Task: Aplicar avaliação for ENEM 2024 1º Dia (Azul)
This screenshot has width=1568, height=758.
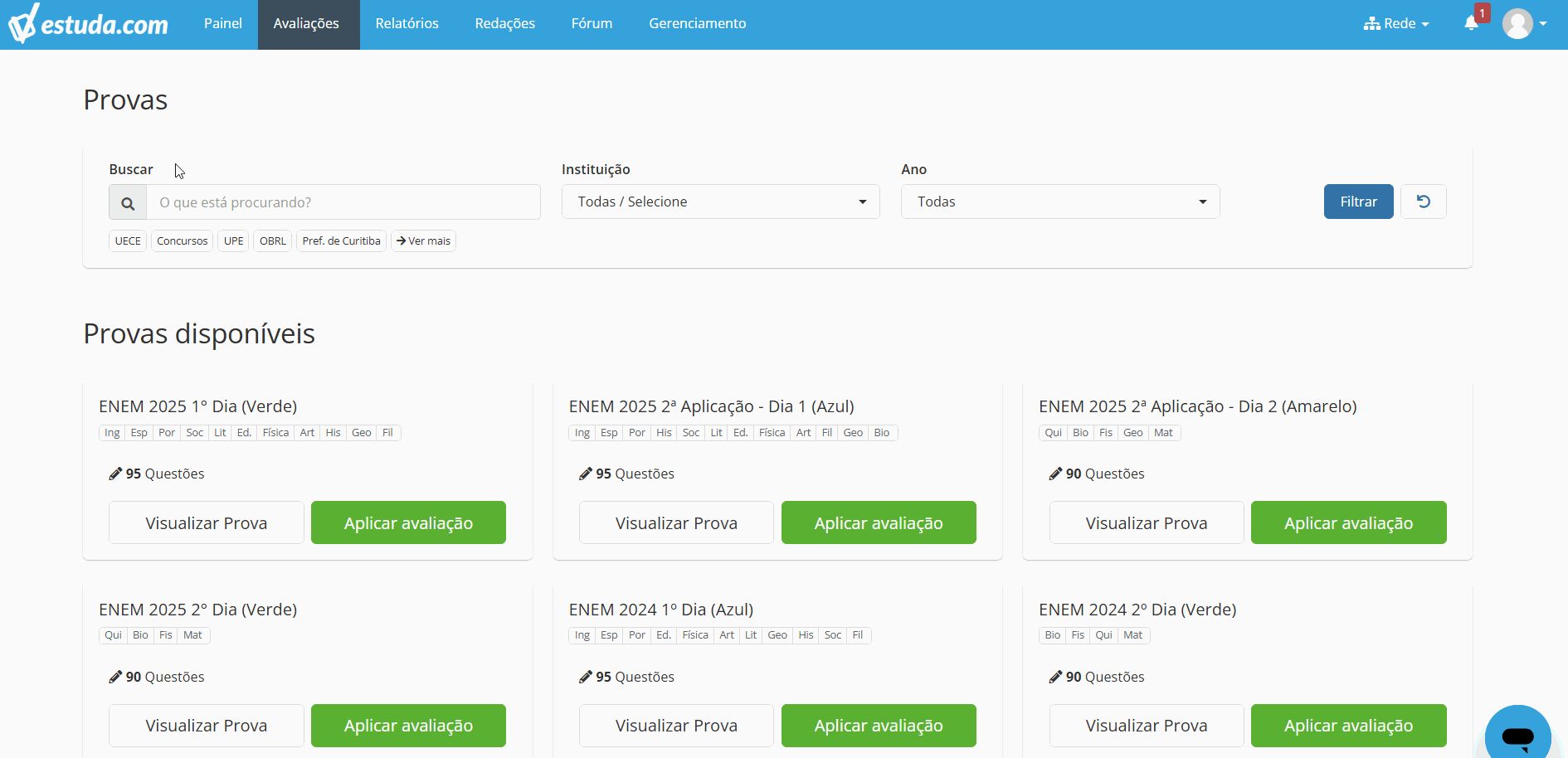Action: click(x=879, y=726)
